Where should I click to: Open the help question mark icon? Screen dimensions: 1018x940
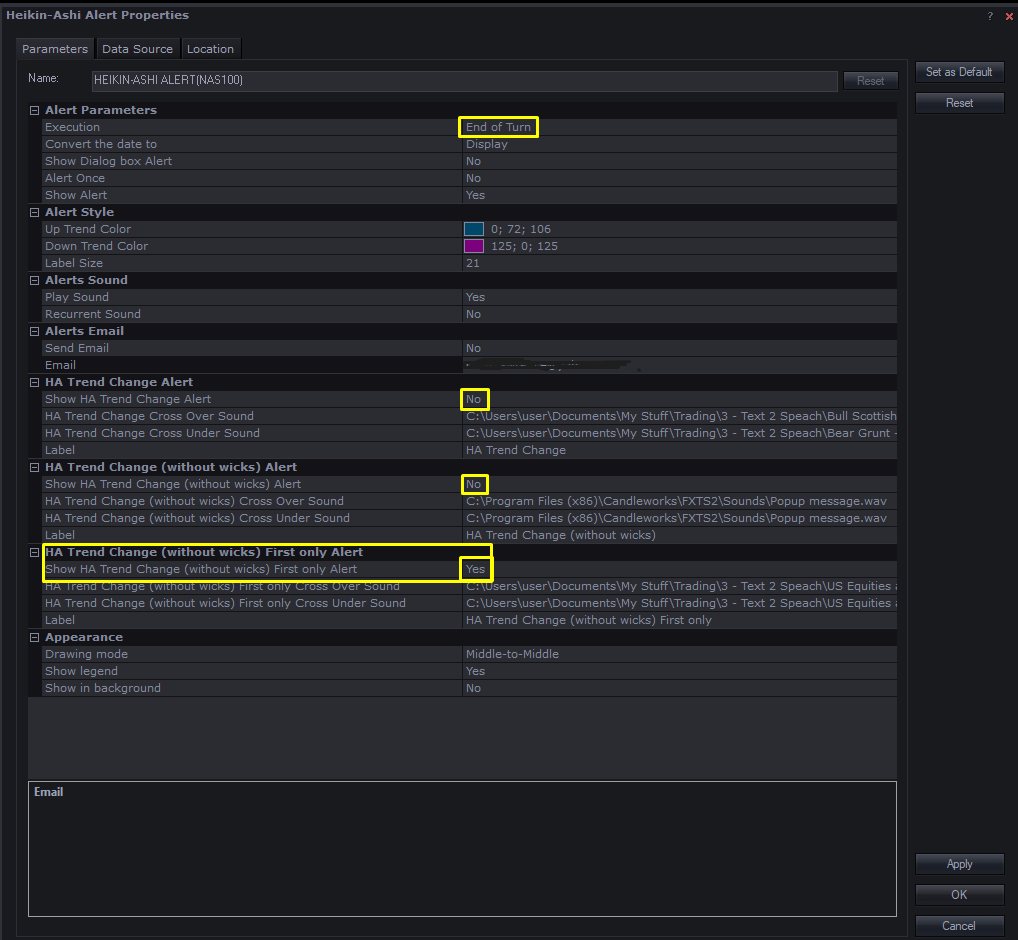pyautogui.click(x=990, y=16)
